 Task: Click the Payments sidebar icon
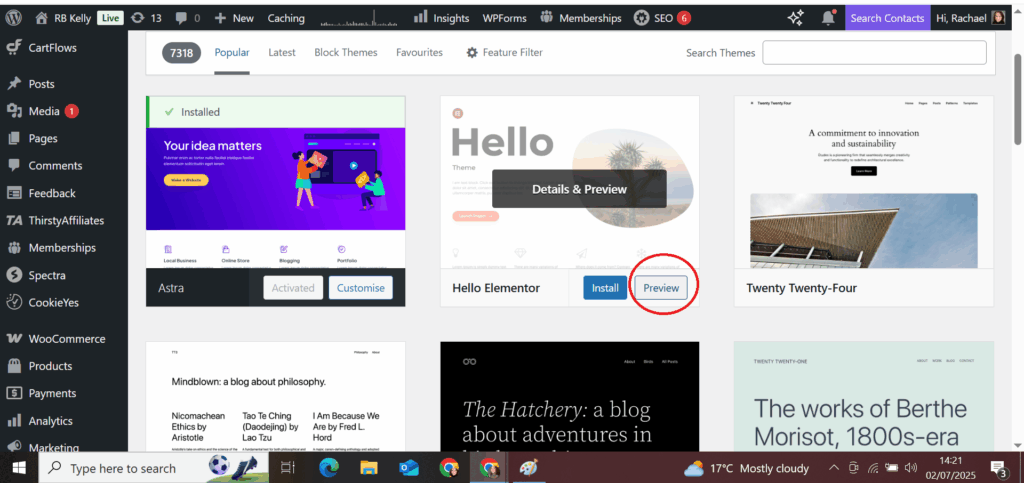[x=14, y=394]
